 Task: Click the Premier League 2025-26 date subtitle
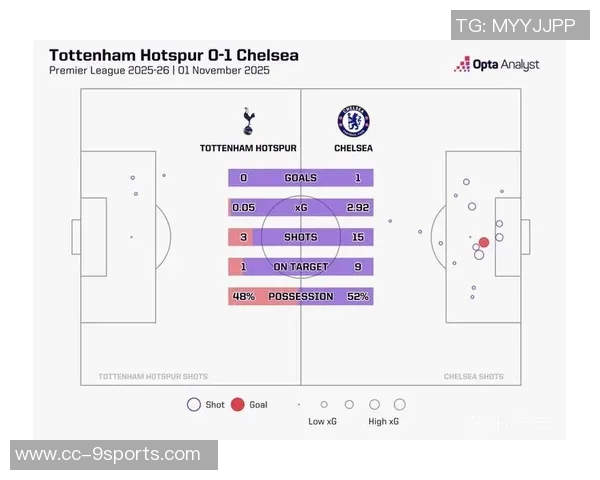point(159,71)
